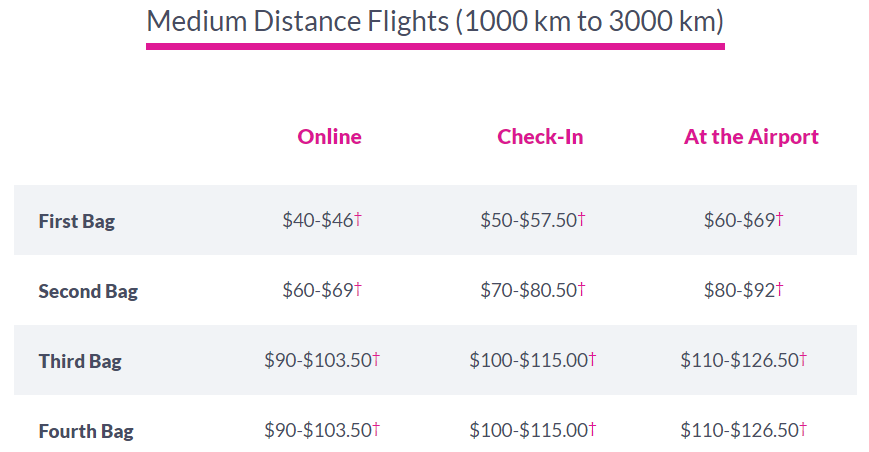Click the dagger footnote after First Bag $60-$69

pyautogui.click(x=780, y=219)
